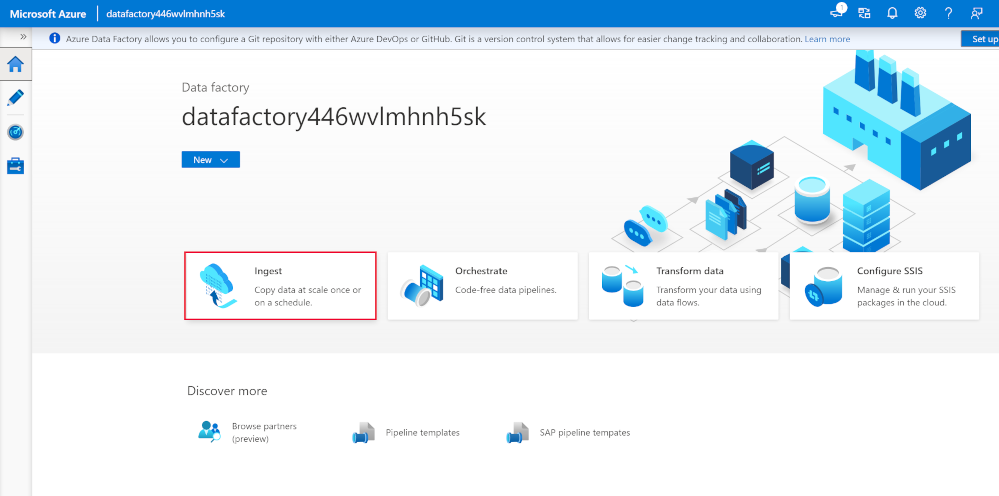999x496 pixels.
Task: Open the Monitor gauge hub
Action: pyautogui.click(x=15, y=132)
